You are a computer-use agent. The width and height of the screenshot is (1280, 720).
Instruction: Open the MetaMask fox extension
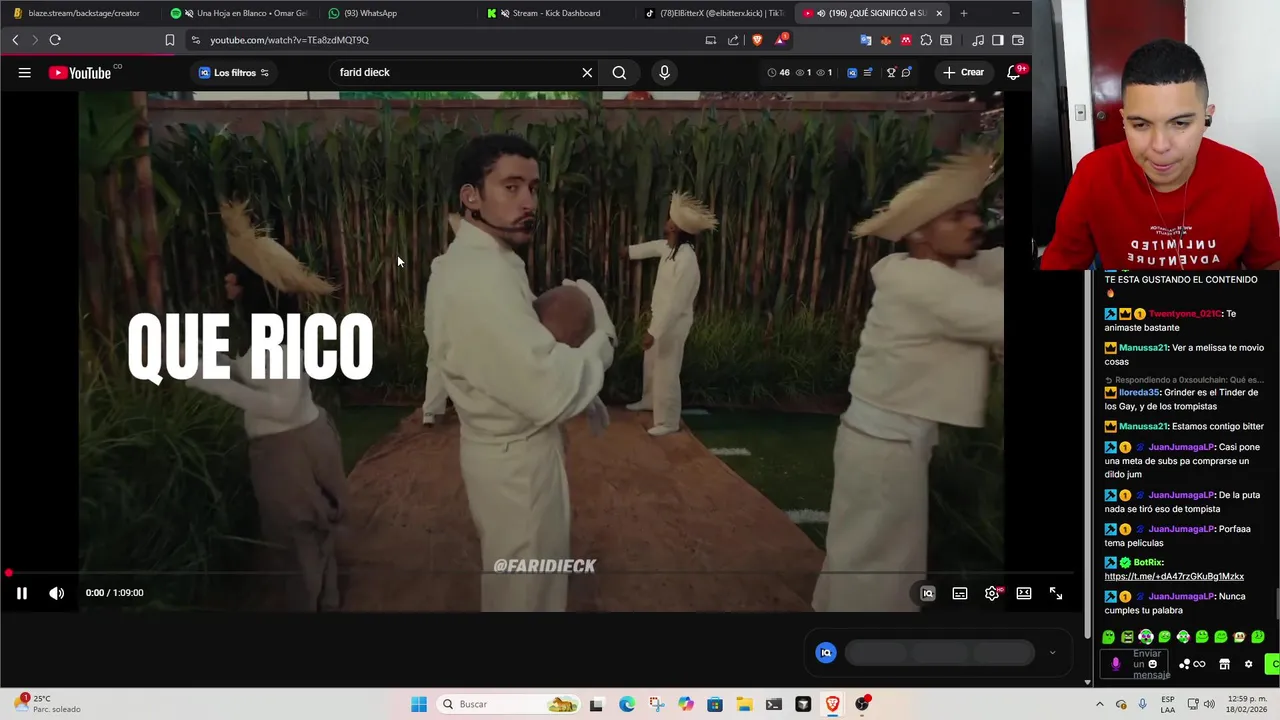886,40
